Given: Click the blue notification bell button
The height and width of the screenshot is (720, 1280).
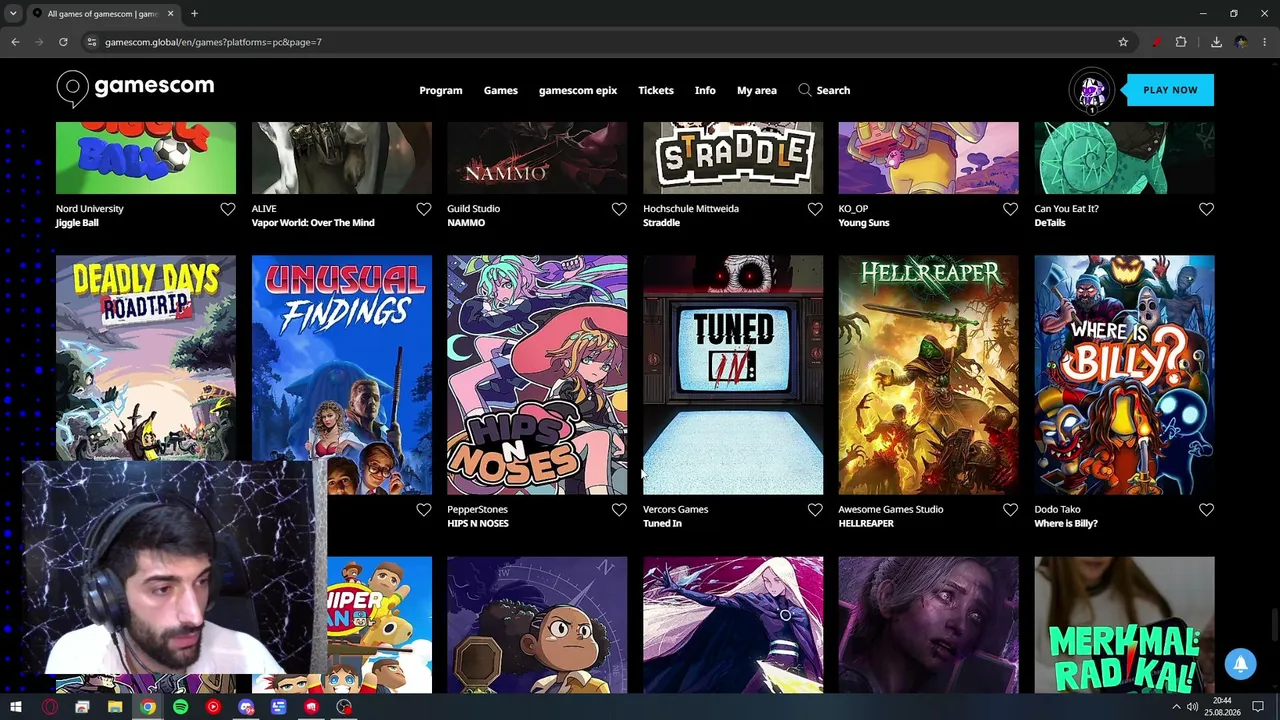Looking at the screenshot, I should click(x=1240, y=664).
